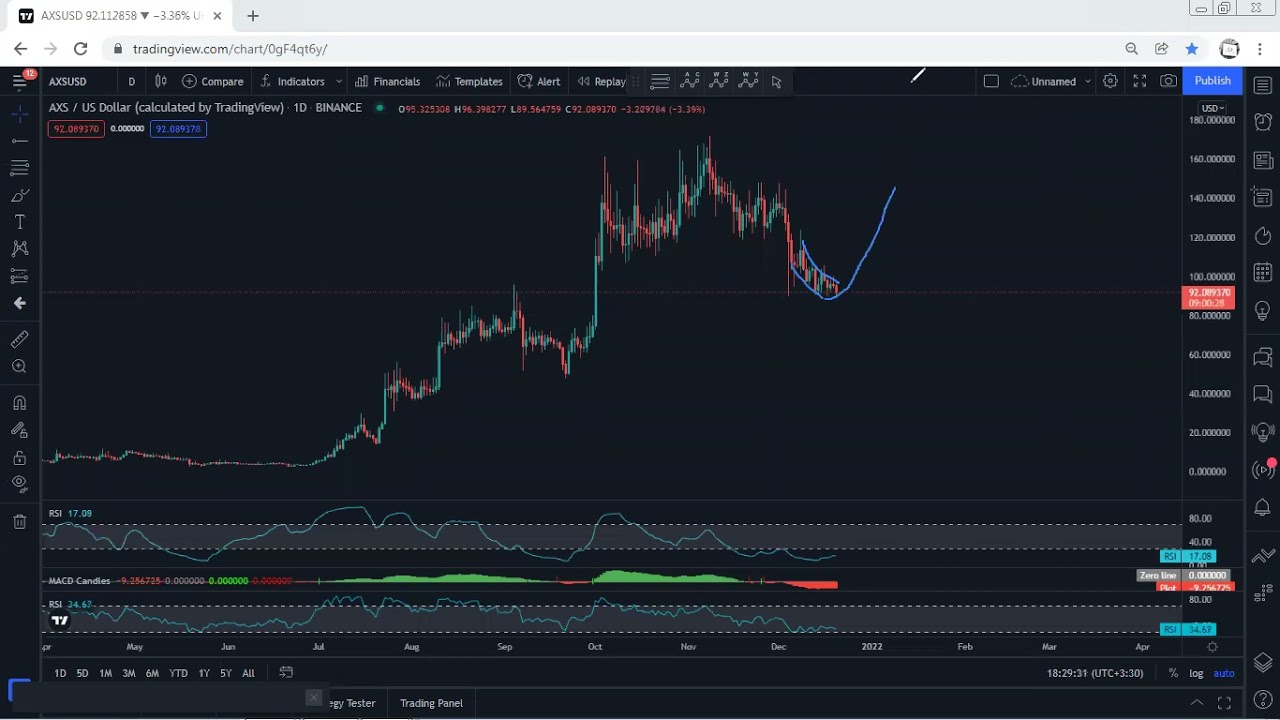Select the 3M date range
Screen dimensions: 1280x720
tap(128, 673)
